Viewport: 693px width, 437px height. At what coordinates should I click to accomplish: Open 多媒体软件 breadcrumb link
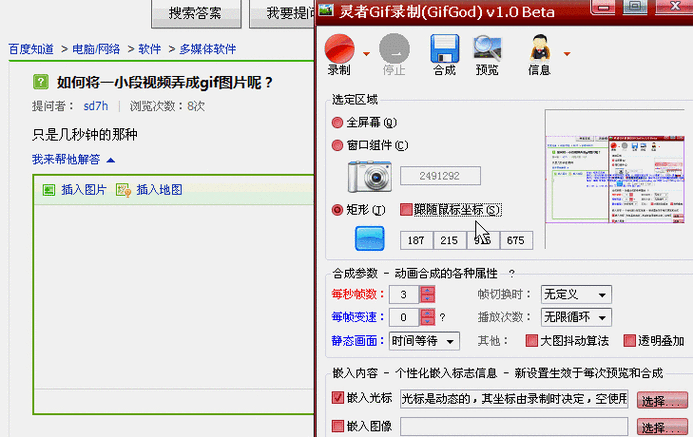[x=207, y=49]
